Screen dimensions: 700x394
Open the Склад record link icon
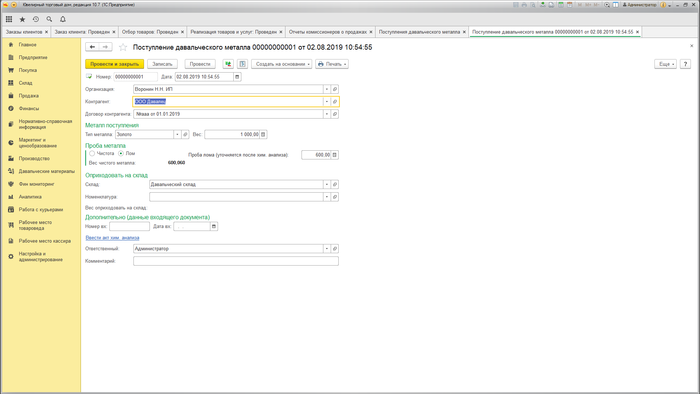[x=334, y=184]
